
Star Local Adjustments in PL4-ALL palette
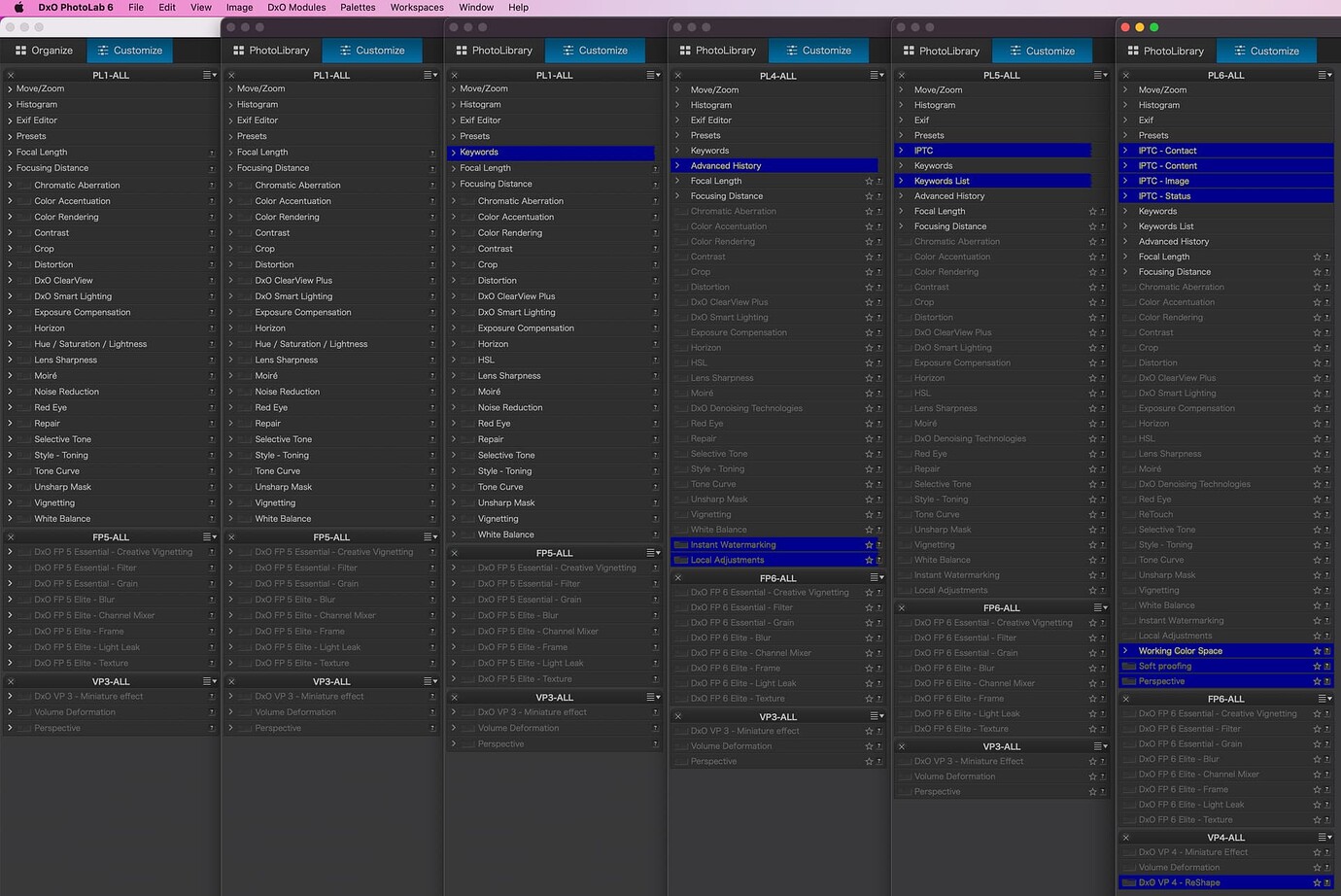(869, 561)
